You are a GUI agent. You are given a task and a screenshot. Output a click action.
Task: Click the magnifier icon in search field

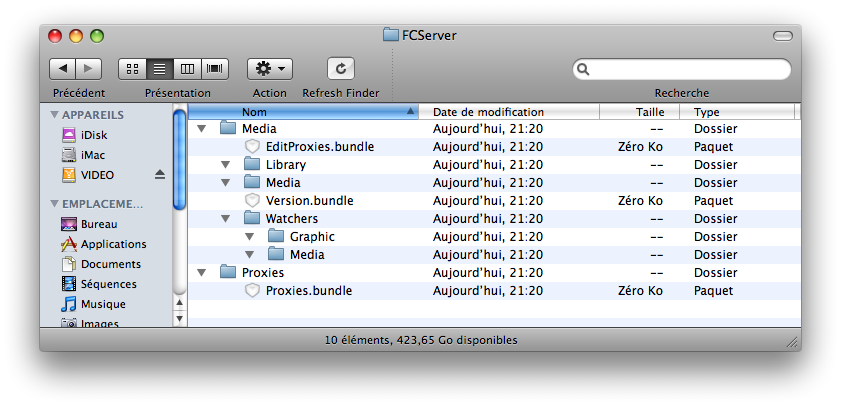pos(584,69)
